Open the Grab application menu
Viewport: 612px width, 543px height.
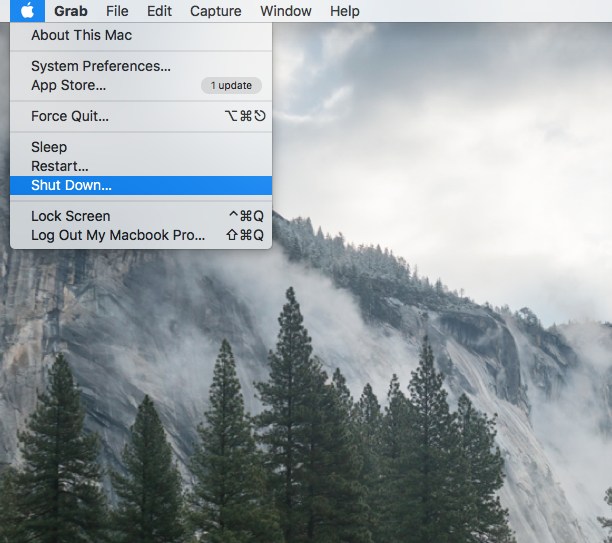[x=71, y=11]
